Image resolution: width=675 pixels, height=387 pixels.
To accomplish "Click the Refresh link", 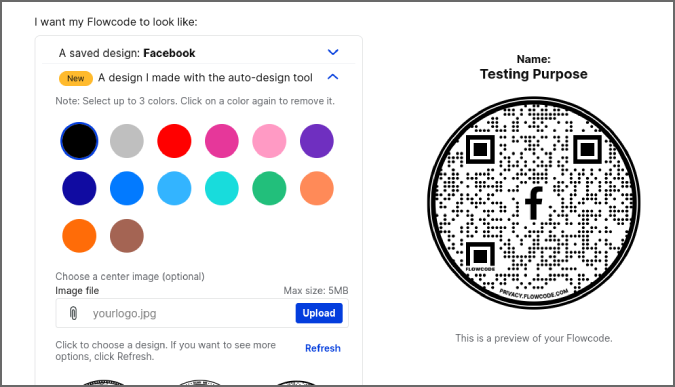I will point(322,348).
